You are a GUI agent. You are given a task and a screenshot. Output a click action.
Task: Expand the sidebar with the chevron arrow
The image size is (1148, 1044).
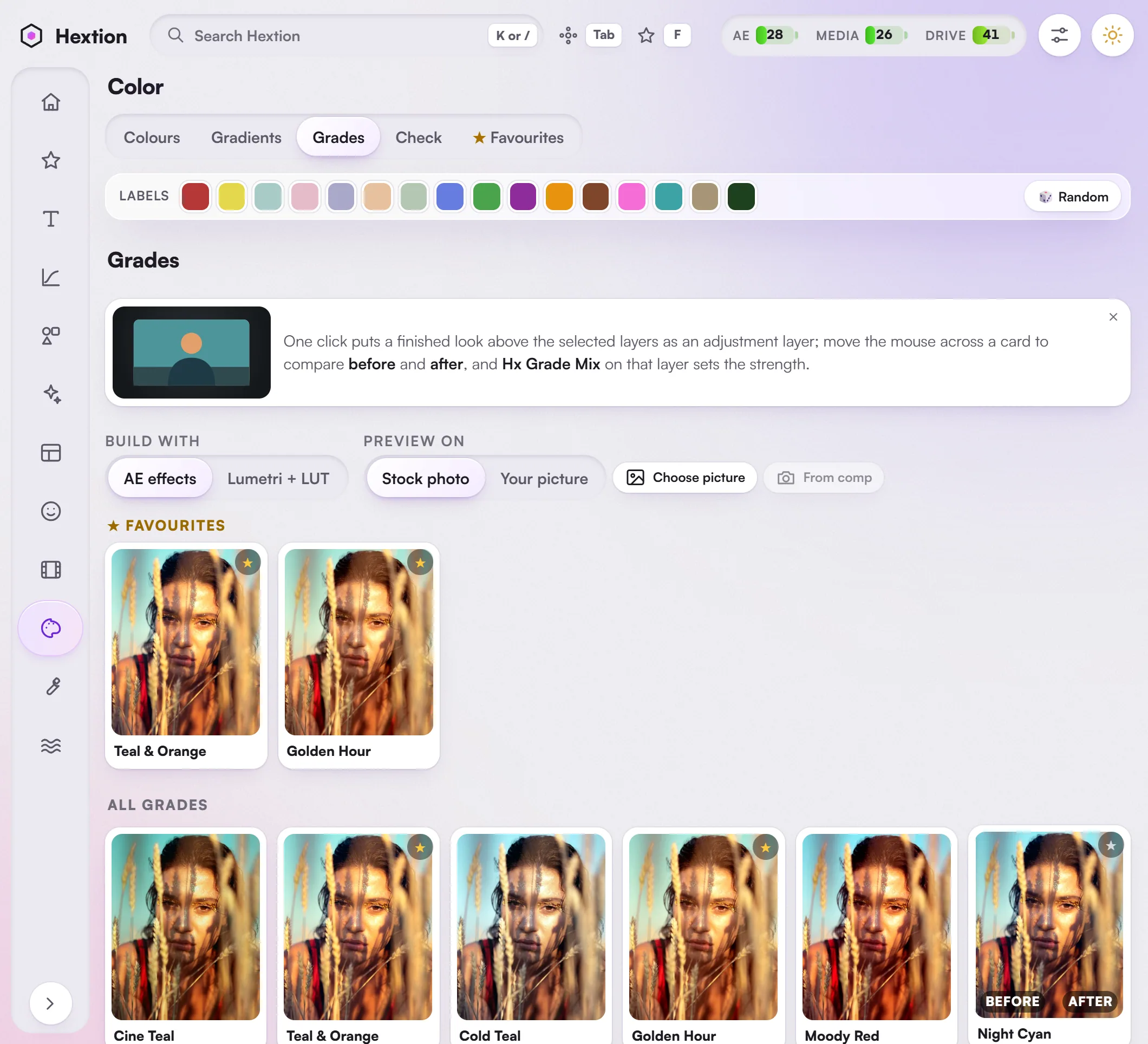point(51,1003)
